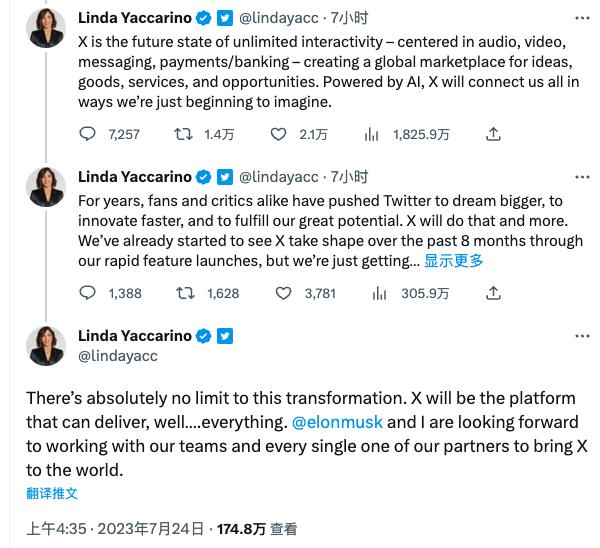Like the second tweet with 3,781 likes
The height and width of the screenshot is (548, 600).
pos(283,293)
